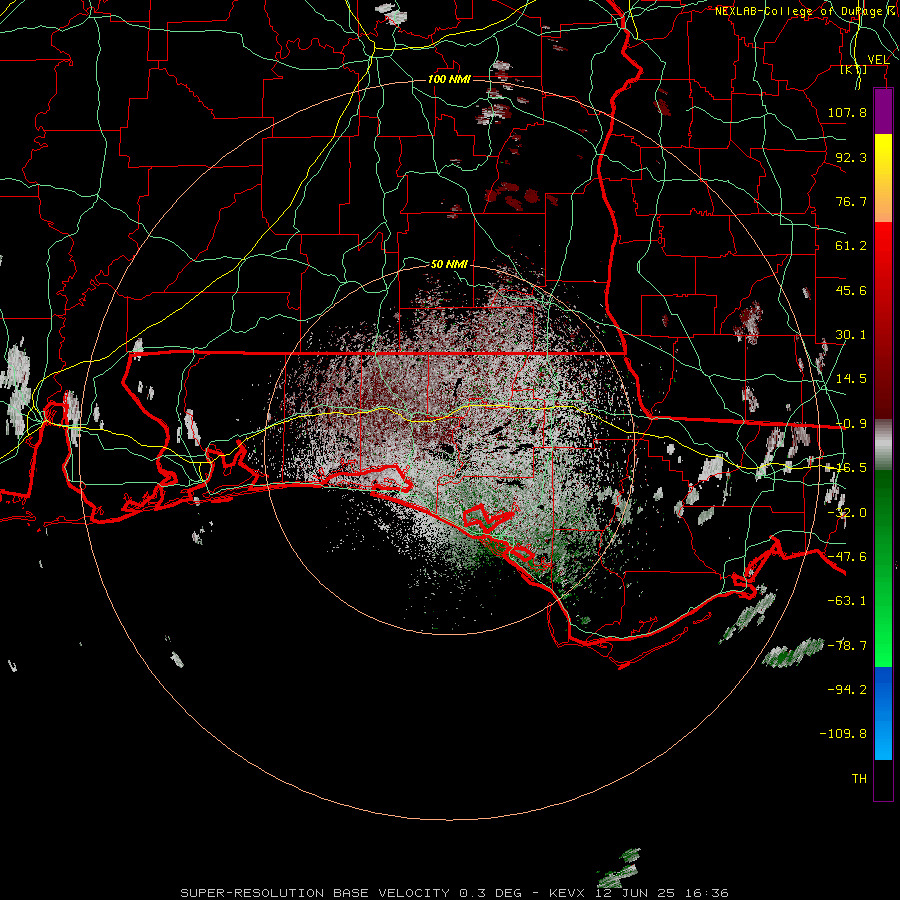Click the NEXLAB-College of DuPage credit text
This screenshot has height=900, width=900.
tap(805, 11)
